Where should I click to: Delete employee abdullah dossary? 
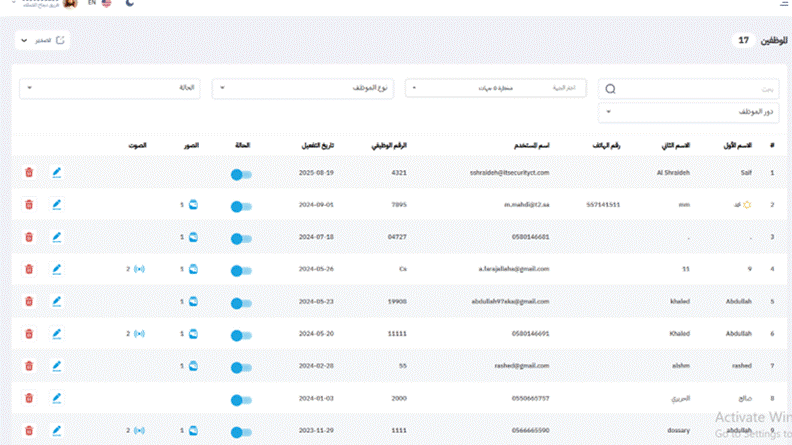(29, 431)
